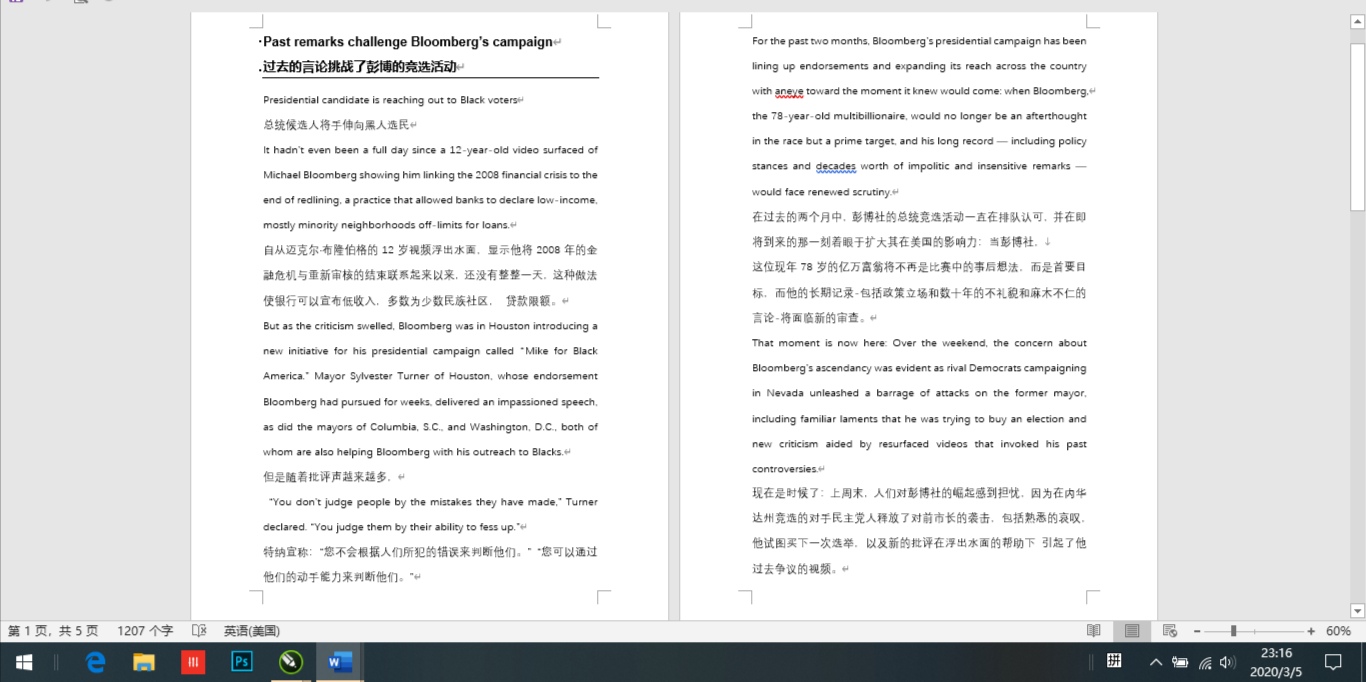Screen dimensions: 1366x682
Task: Click the line starting 'That moment is now here'
Action: (x=919, y=343)
